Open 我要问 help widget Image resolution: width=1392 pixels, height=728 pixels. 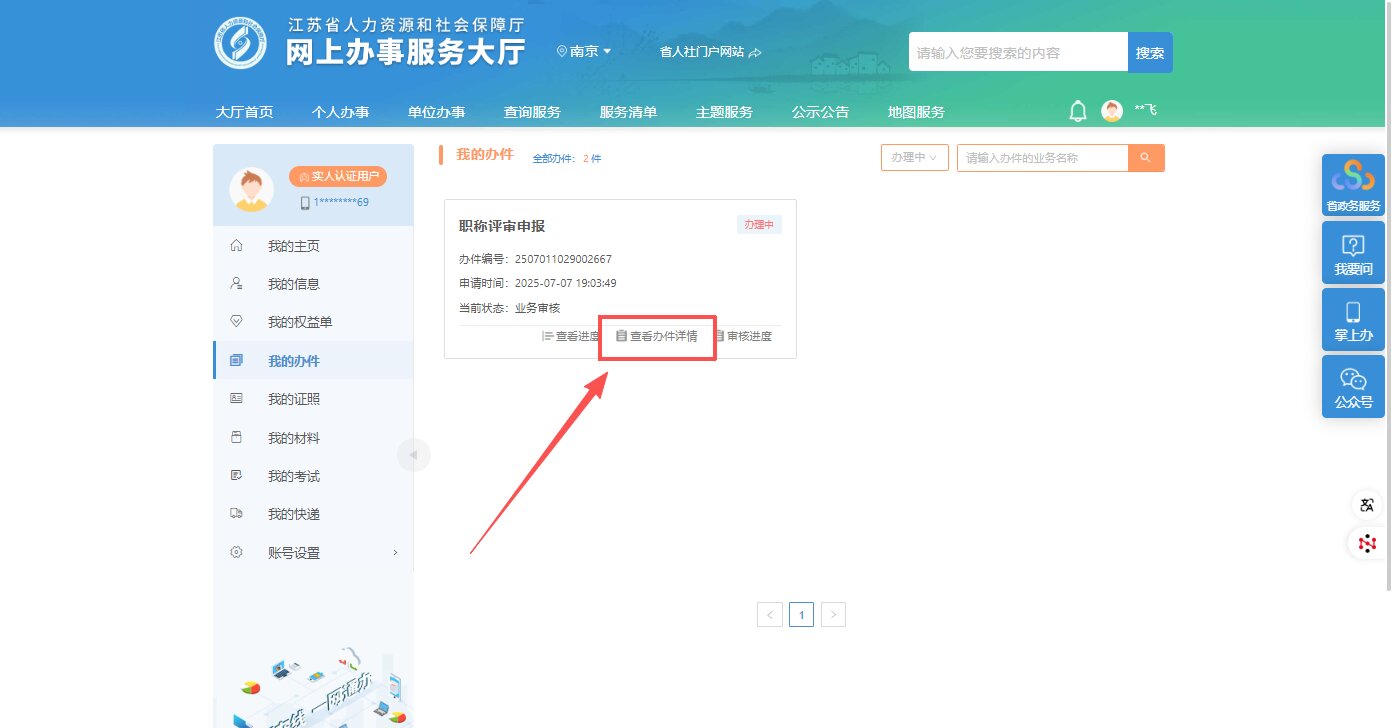[x=1353, y=252]
